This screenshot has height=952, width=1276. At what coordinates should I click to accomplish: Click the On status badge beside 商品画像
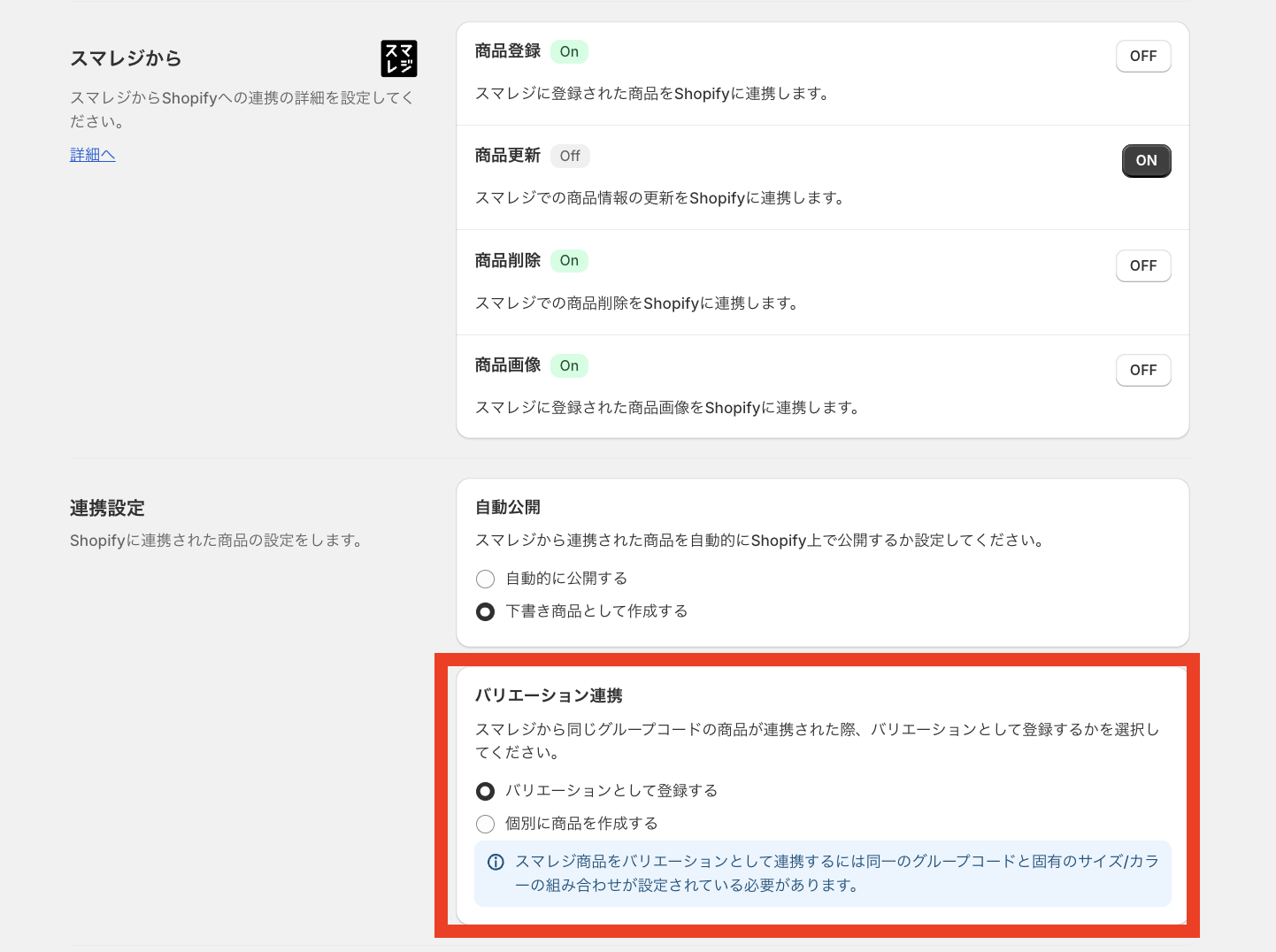coord(569,365)
